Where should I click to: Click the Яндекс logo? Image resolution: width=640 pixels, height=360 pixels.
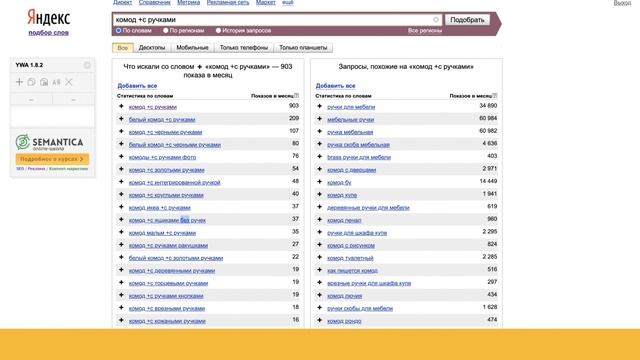49,18
